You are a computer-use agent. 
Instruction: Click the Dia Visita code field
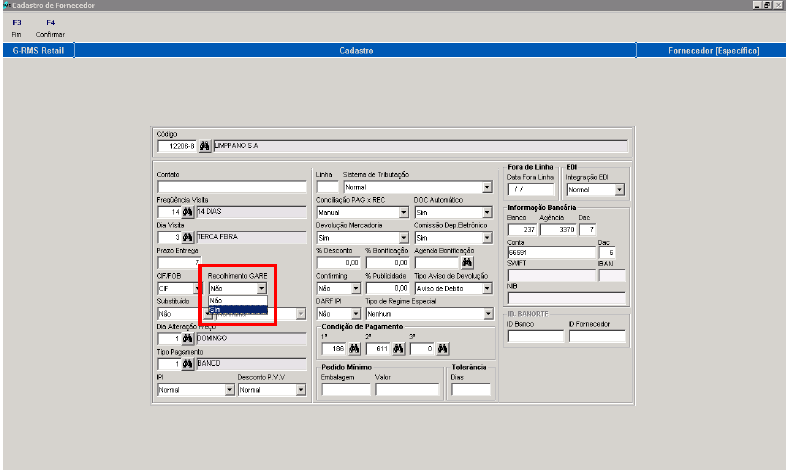coord(169,237)
